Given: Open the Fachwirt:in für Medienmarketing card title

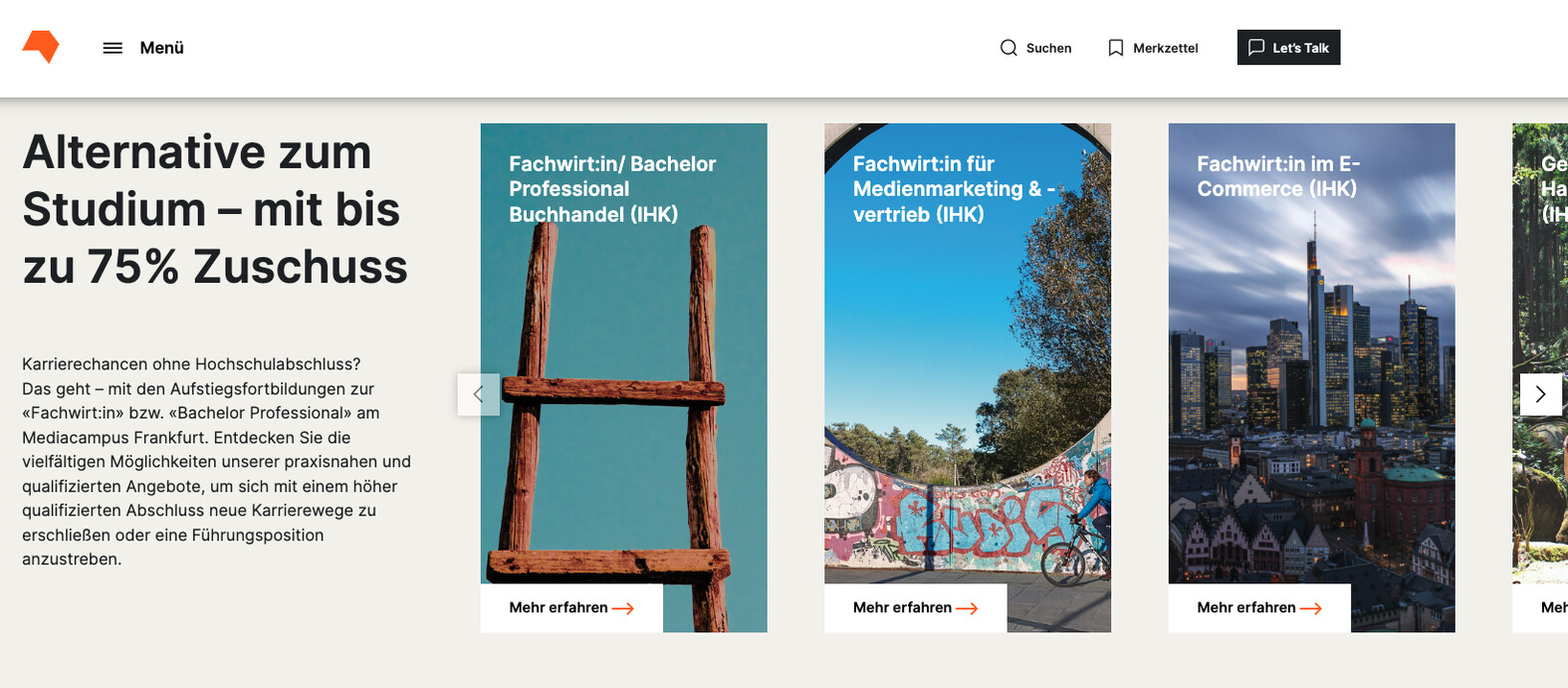Looking at the screenshot, I should [x=953, y=189].
